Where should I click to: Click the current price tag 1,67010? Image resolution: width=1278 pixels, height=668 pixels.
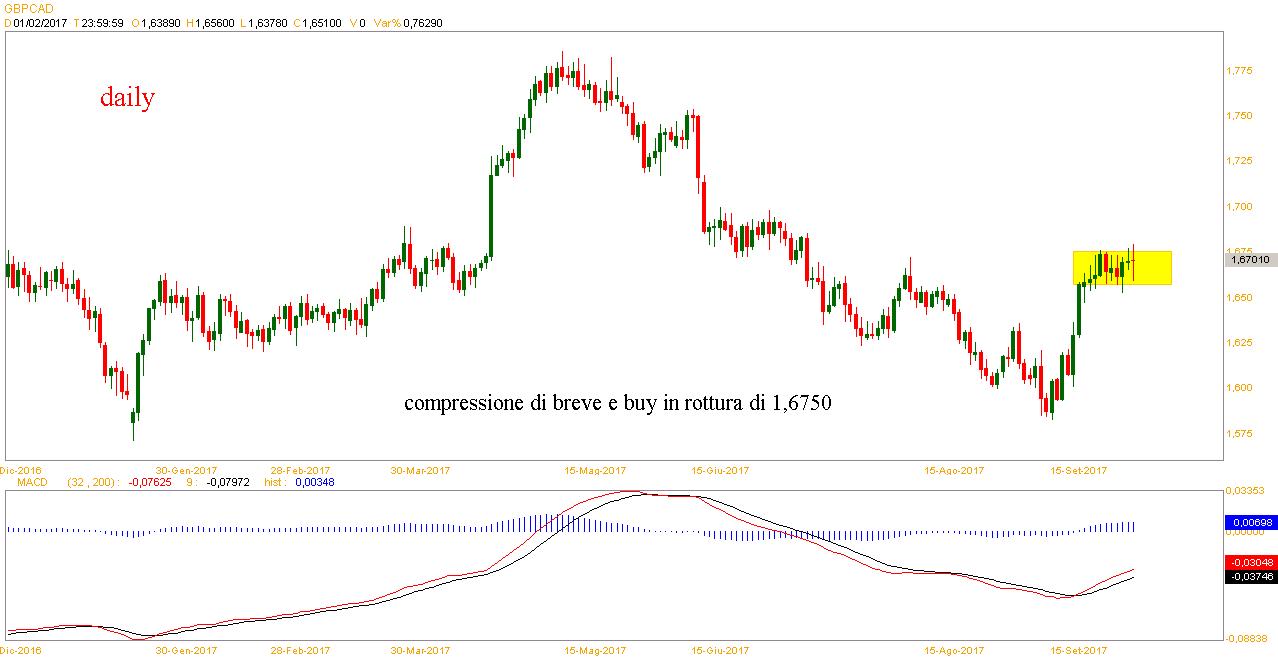point(1250,260)
